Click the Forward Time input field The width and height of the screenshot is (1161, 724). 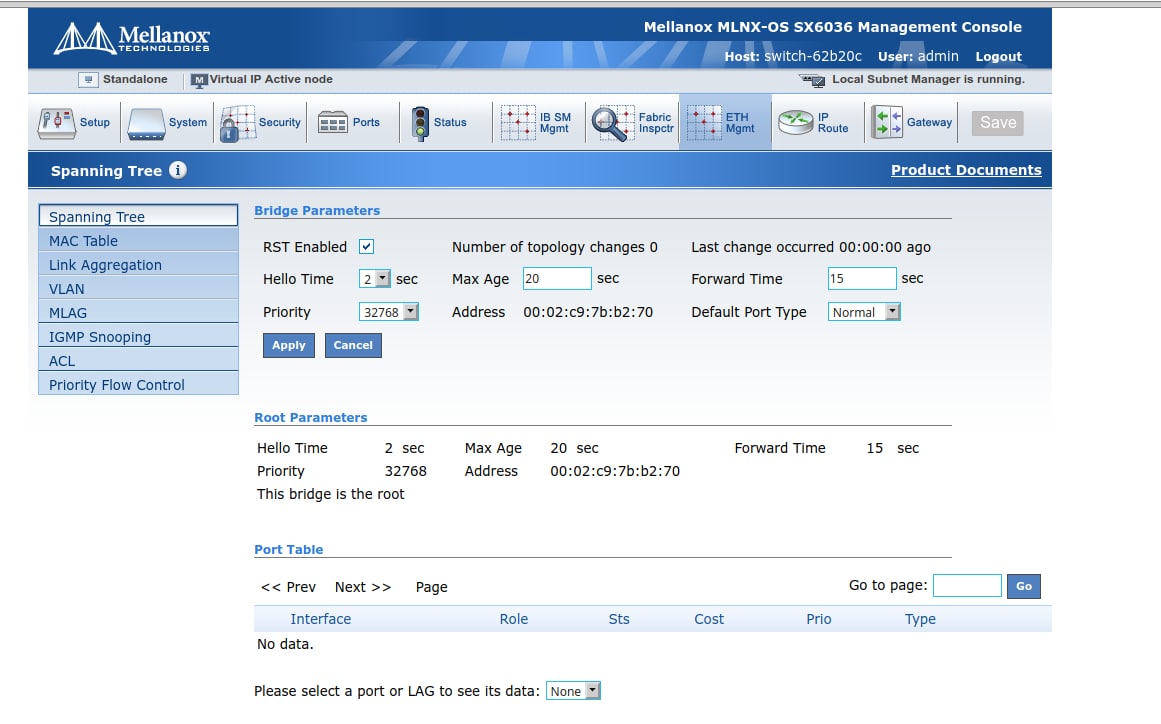[862, 278]
